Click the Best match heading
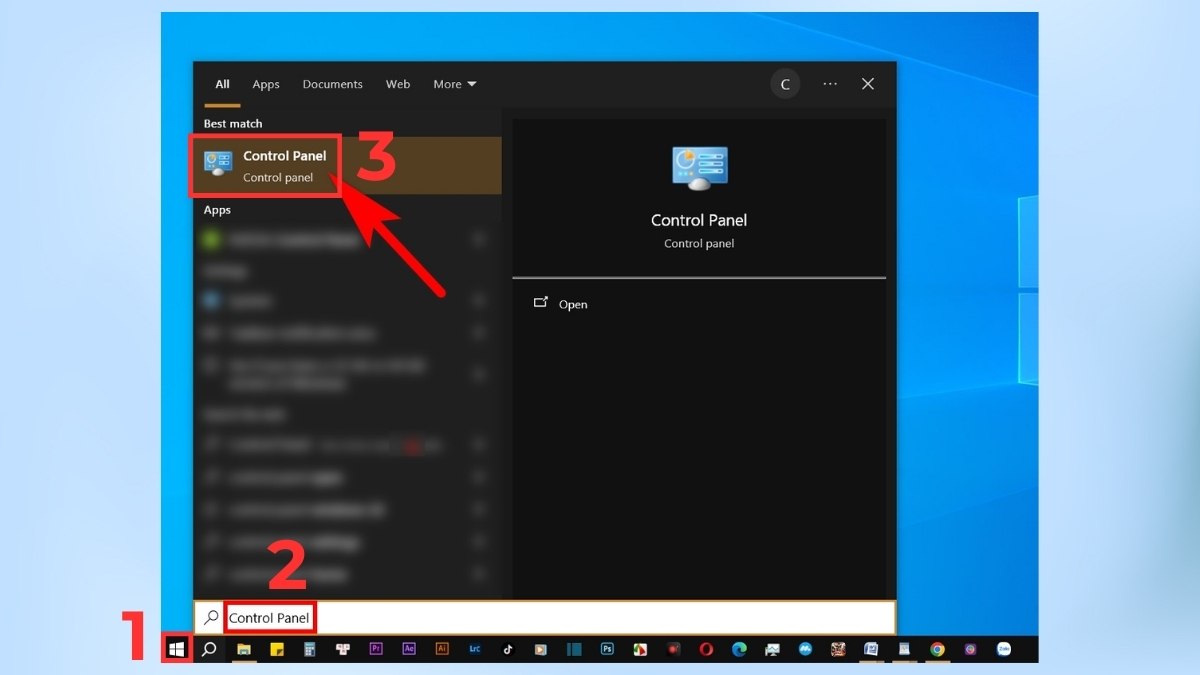Image resolution: width=1200 pixels, height=675 pixels. (x=233, y=124)
